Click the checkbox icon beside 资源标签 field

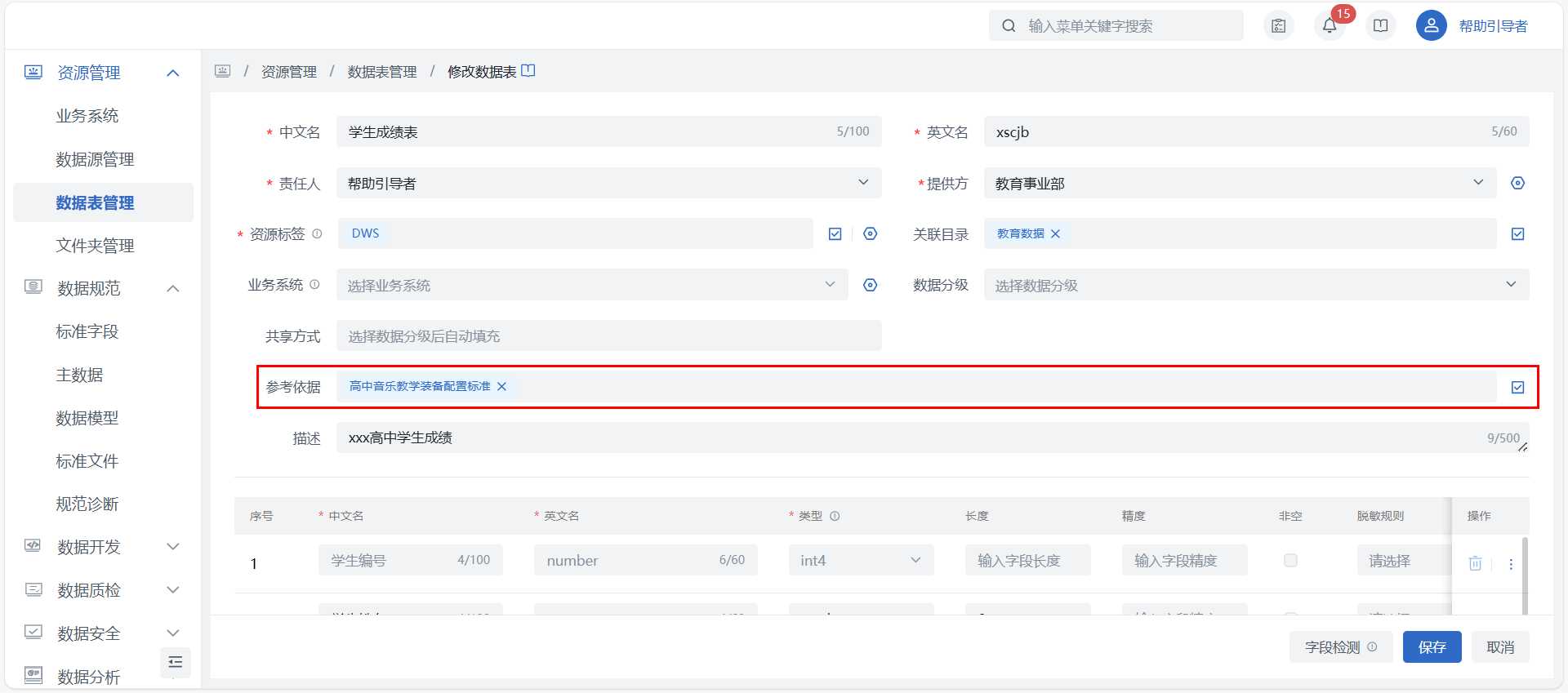click(835, 234)
